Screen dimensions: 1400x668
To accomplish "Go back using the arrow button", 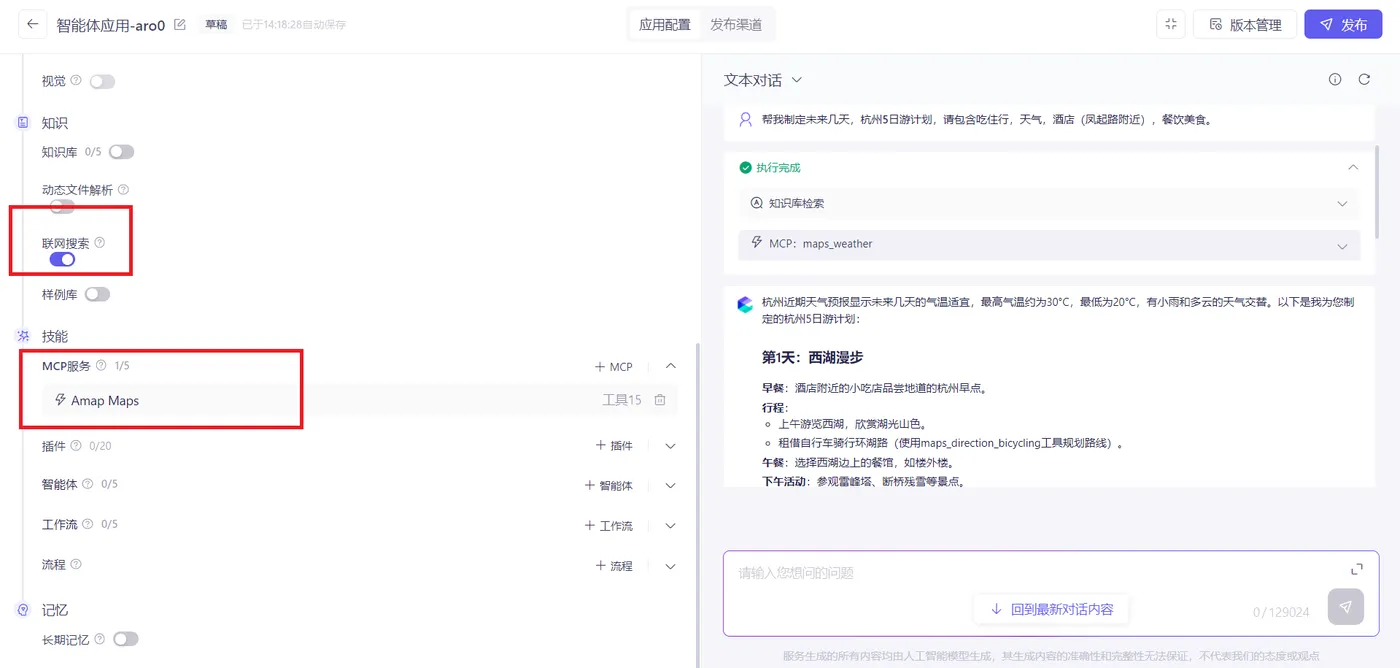I will pyautogui.click(x=33, y=24).
